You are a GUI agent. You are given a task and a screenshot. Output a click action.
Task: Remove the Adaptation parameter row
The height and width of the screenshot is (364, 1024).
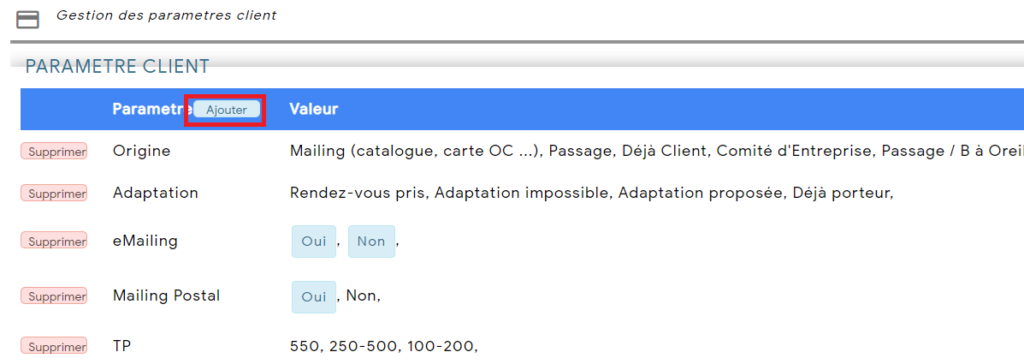point(54,193)
